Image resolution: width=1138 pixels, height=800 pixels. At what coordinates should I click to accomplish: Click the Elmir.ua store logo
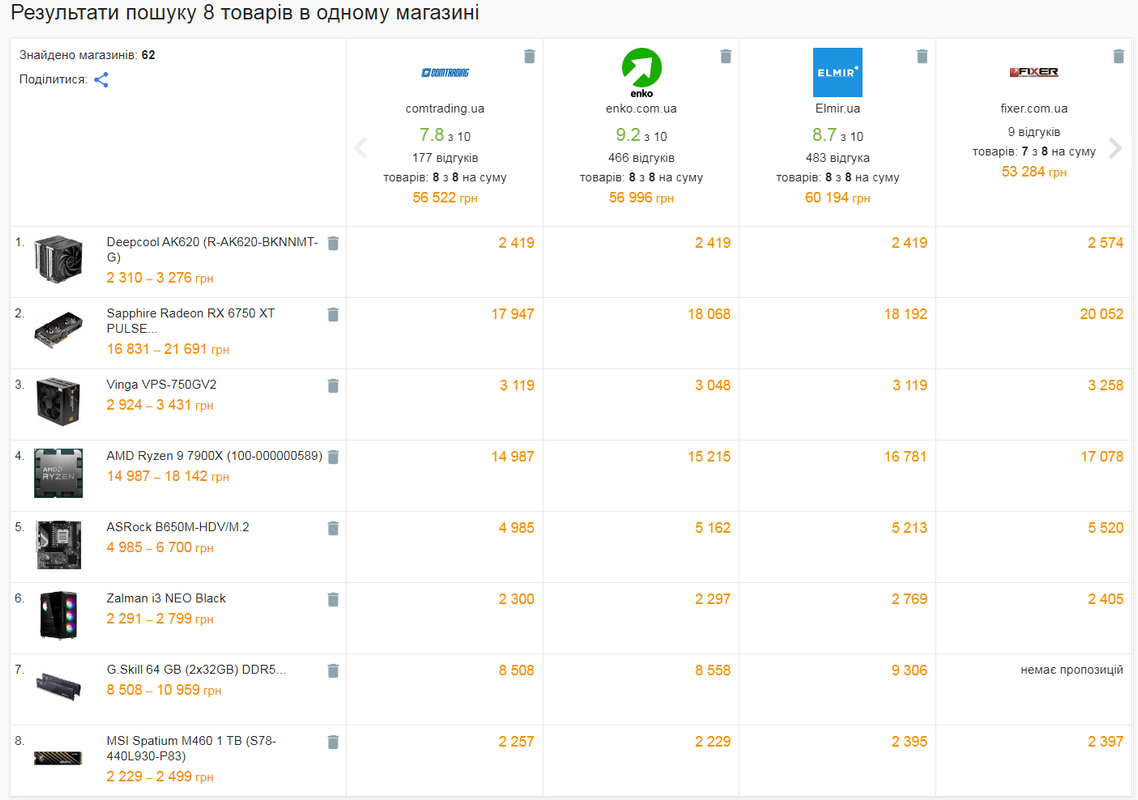click(x=838, y=72)
